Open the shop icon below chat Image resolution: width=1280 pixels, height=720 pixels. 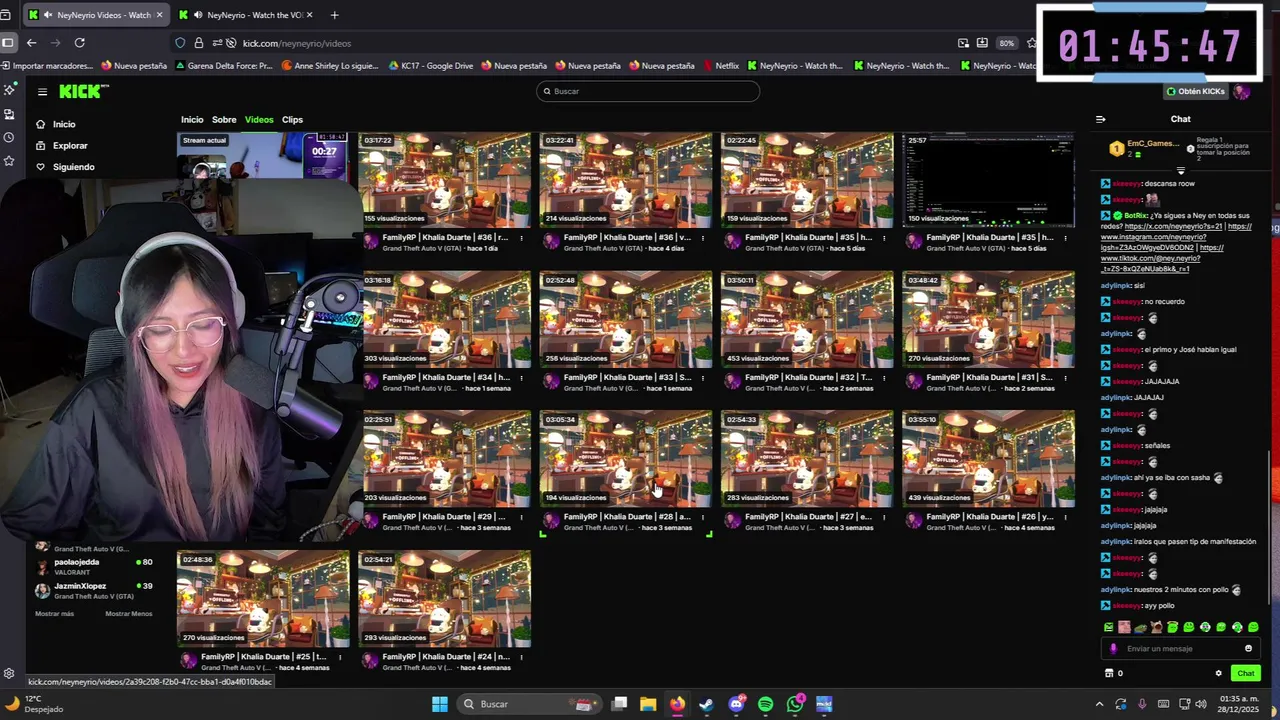(1108, 673)
